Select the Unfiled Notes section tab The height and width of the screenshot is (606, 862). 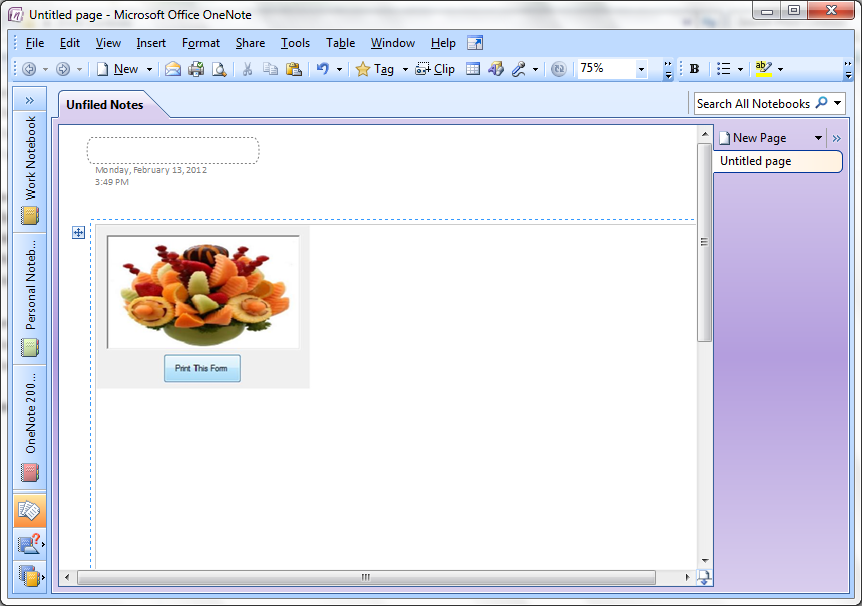tap(105, 104)
